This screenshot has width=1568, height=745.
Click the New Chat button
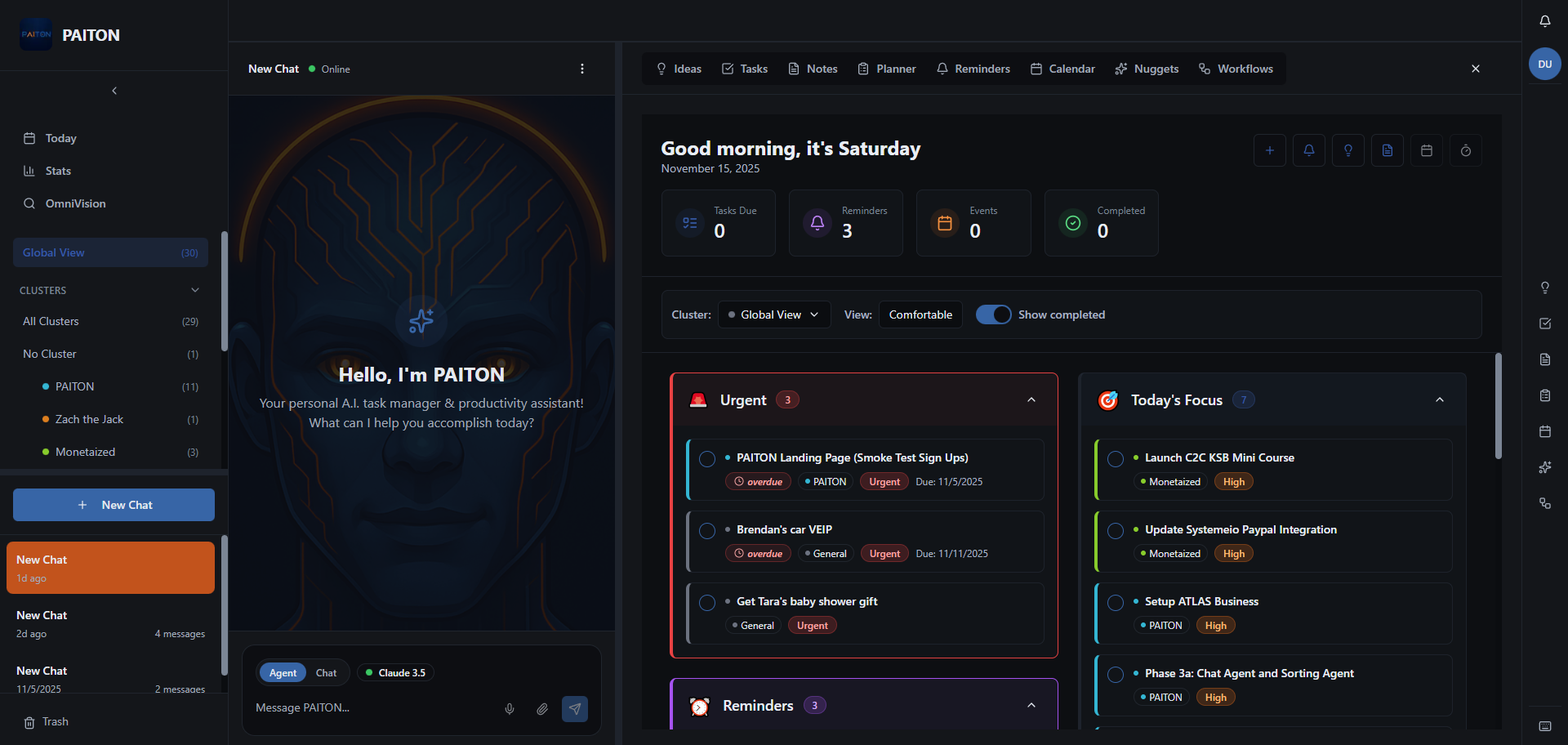(114, 505)
